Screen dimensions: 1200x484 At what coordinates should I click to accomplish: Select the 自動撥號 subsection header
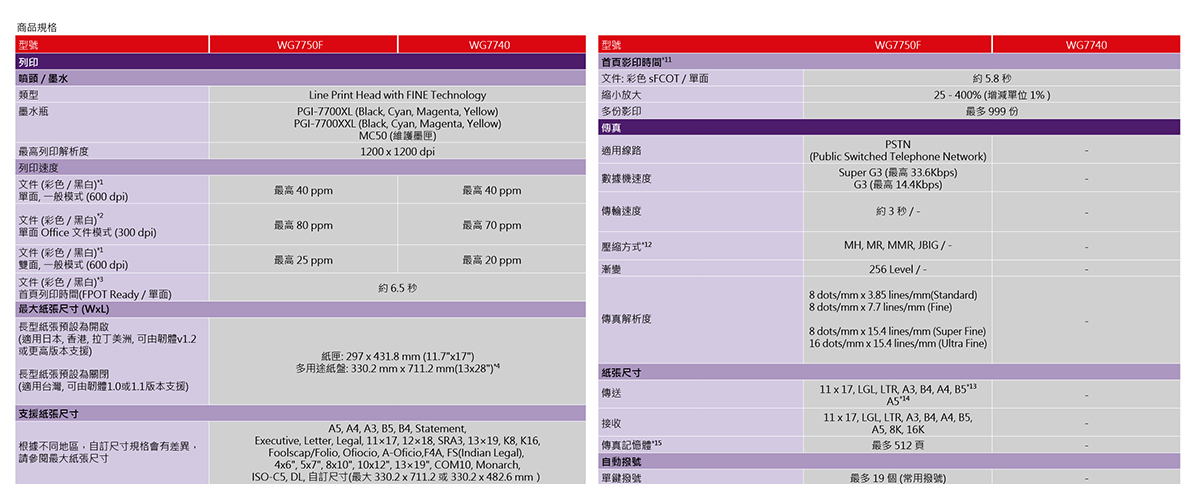pyautogui.click(x=888, y=461)
